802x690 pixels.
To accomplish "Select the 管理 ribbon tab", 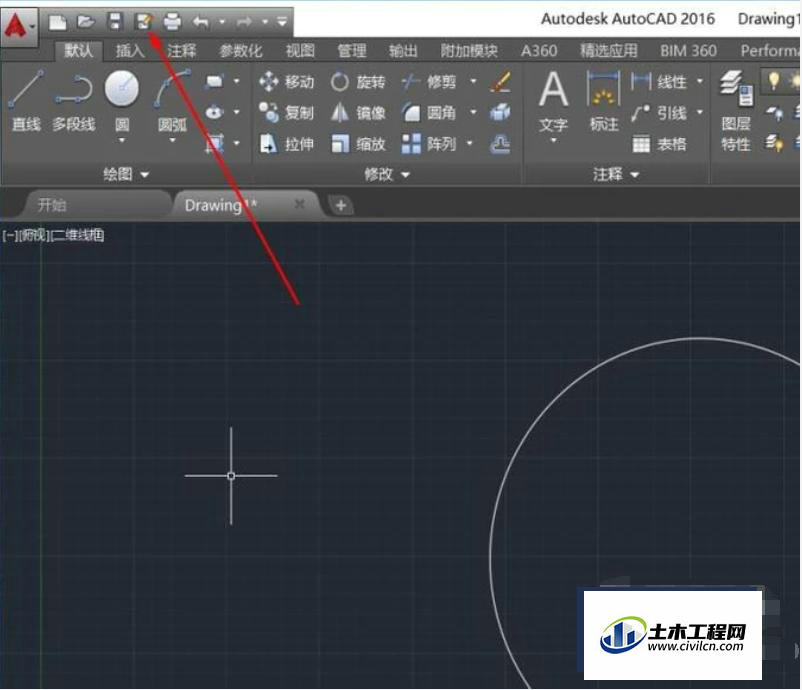I will point(352,51).
